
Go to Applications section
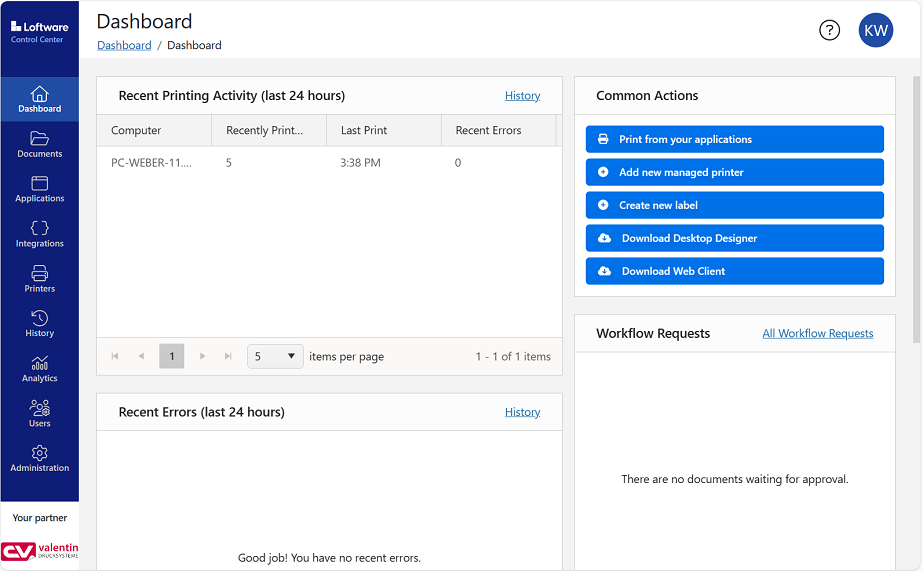[x=39, y=189]
